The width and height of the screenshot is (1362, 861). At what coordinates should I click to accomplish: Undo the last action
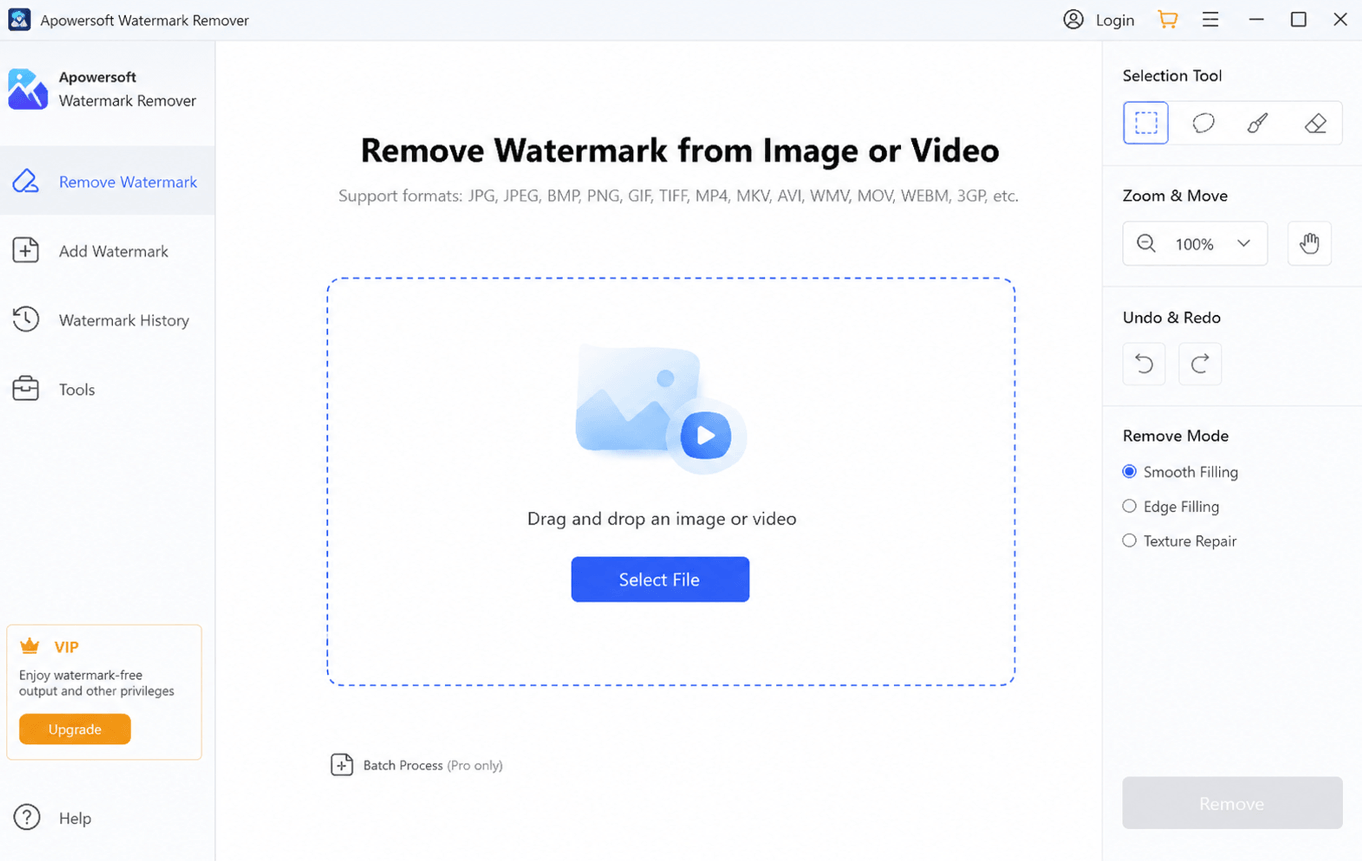pyautogui.click(x=1144, y=364)
